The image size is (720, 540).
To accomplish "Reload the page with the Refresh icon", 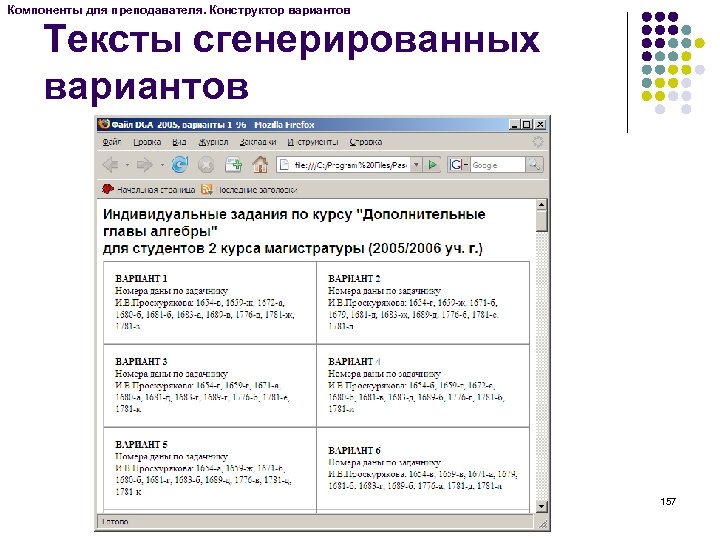I will [x=180, y=164].
